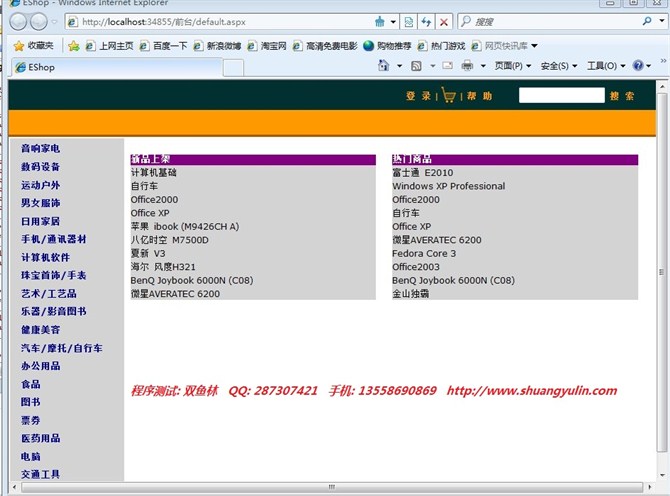Select the 汽车/摩托/自行车 category

coord(62,348)
